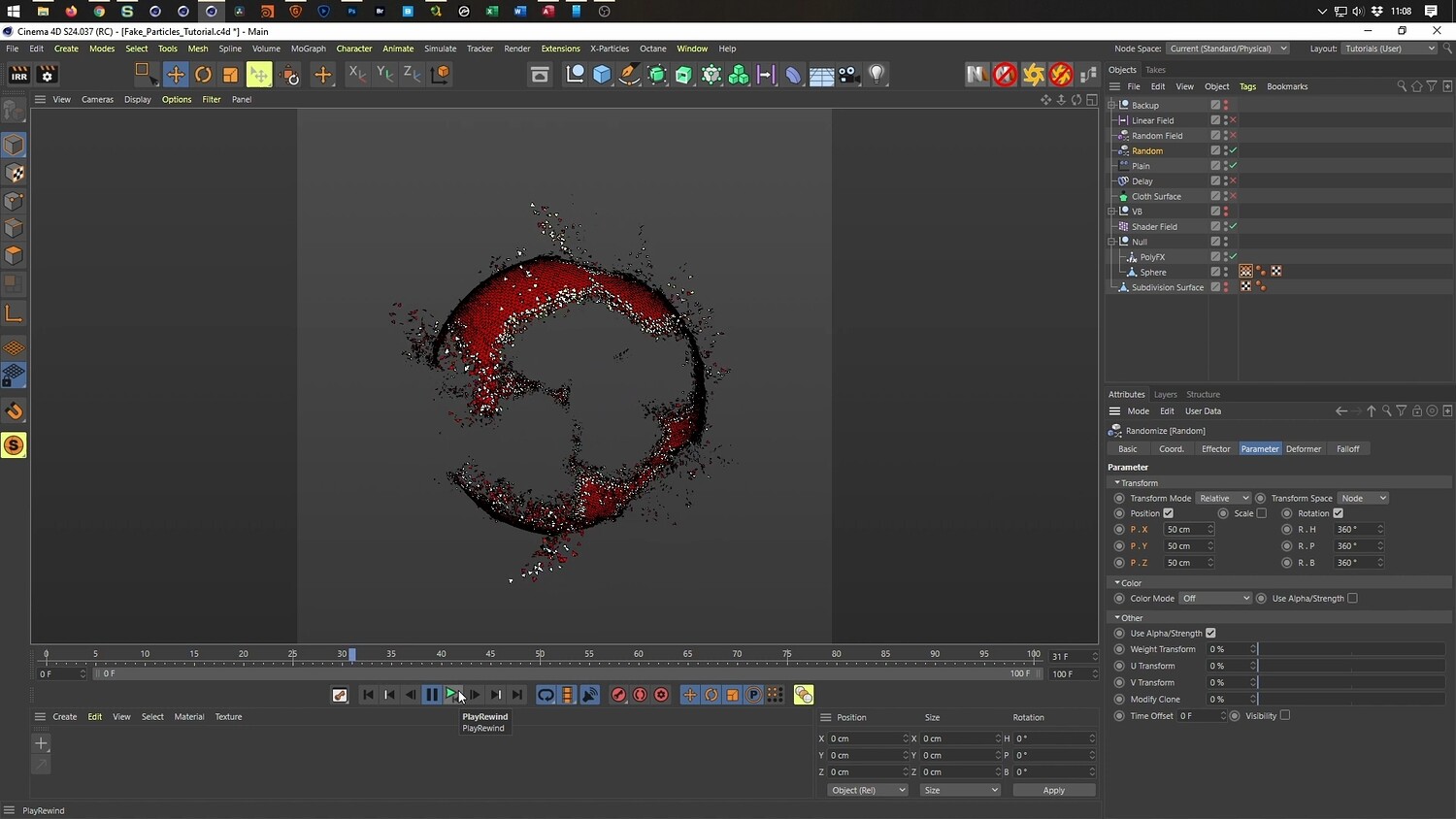Uncheck the Position checkbox
Screen dimensions: 1456x819
(1169, 513)
